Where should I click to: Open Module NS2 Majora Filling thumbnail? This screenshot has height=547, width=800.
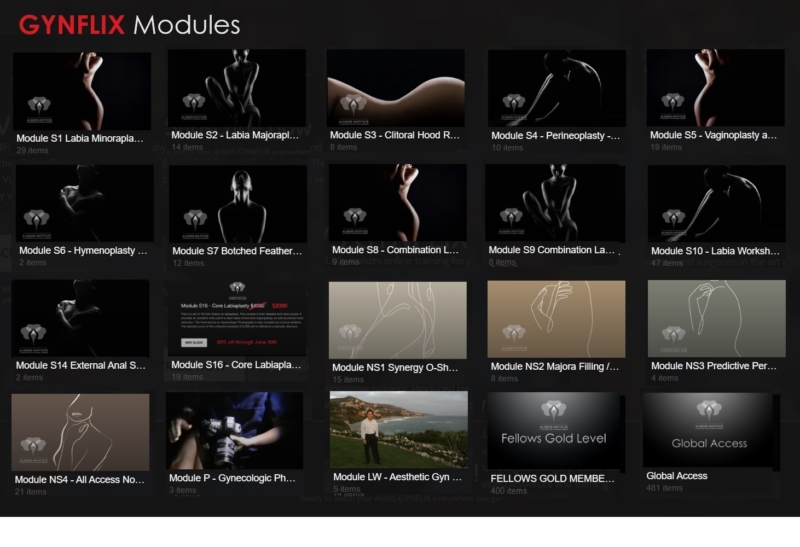point(556,319)
